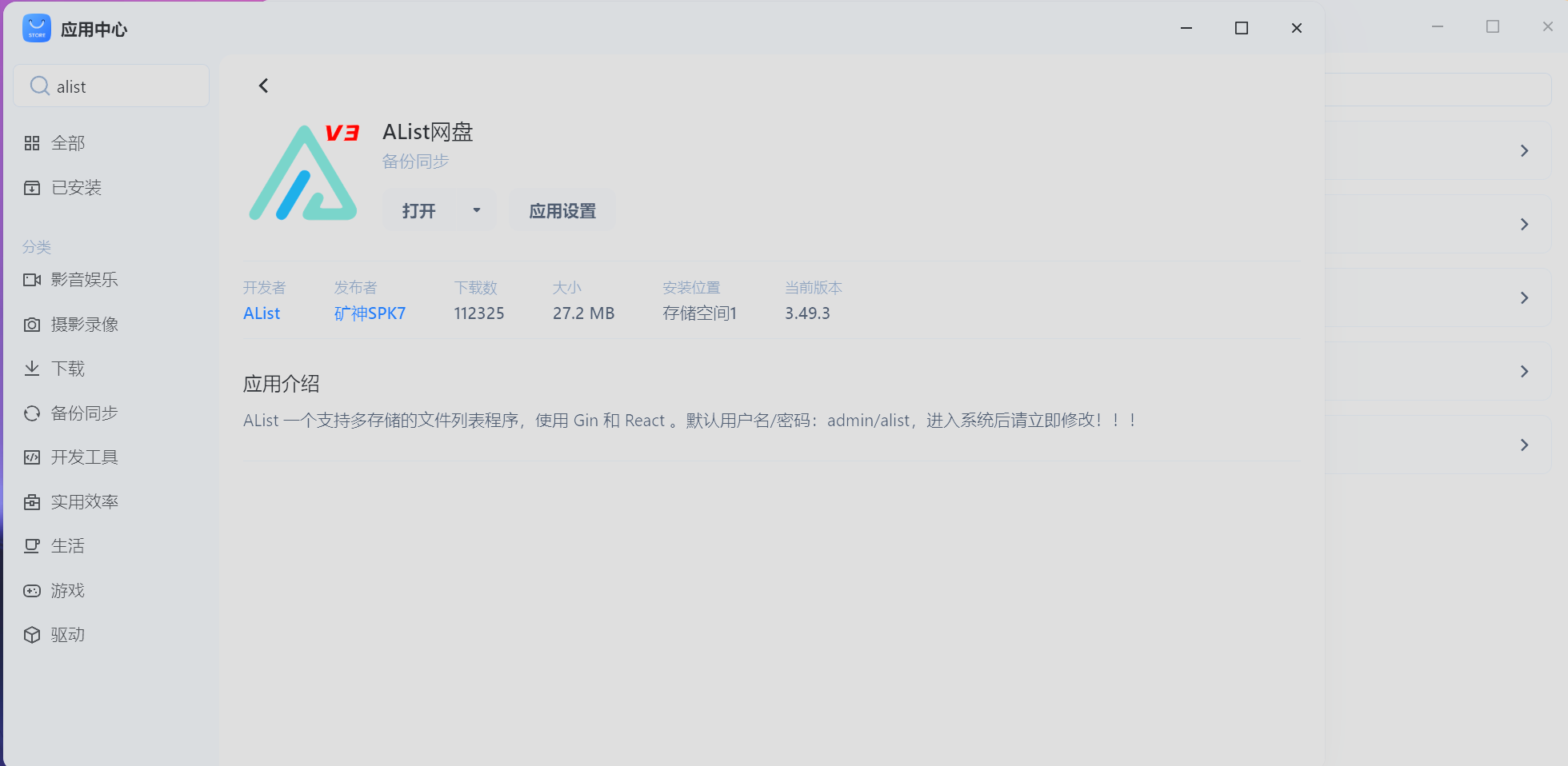
Task: Click the 游戏 gamepad icon
Action: [x=32, y=591]
